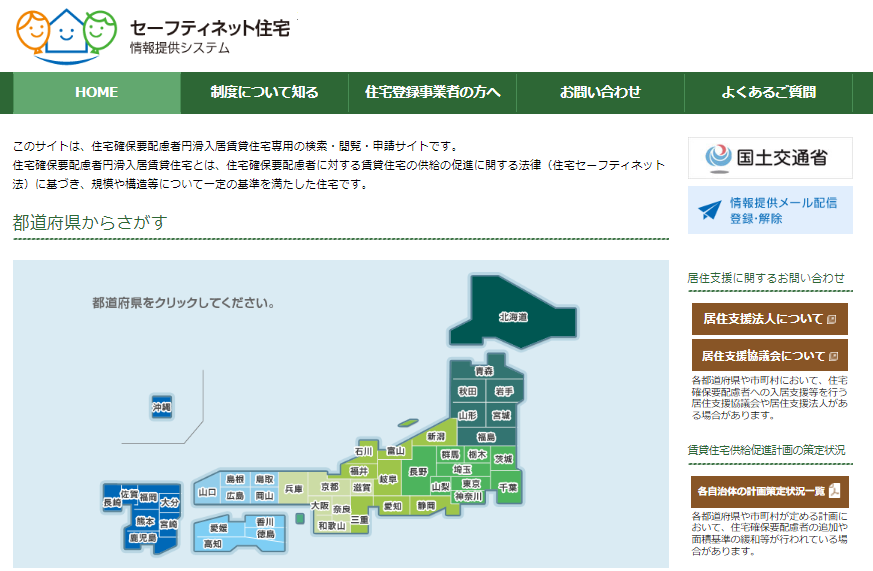The image size is (873, 571).
Task: Open 各自治体の計画策定状況一覧 PDF button
Action: [769, 491]
